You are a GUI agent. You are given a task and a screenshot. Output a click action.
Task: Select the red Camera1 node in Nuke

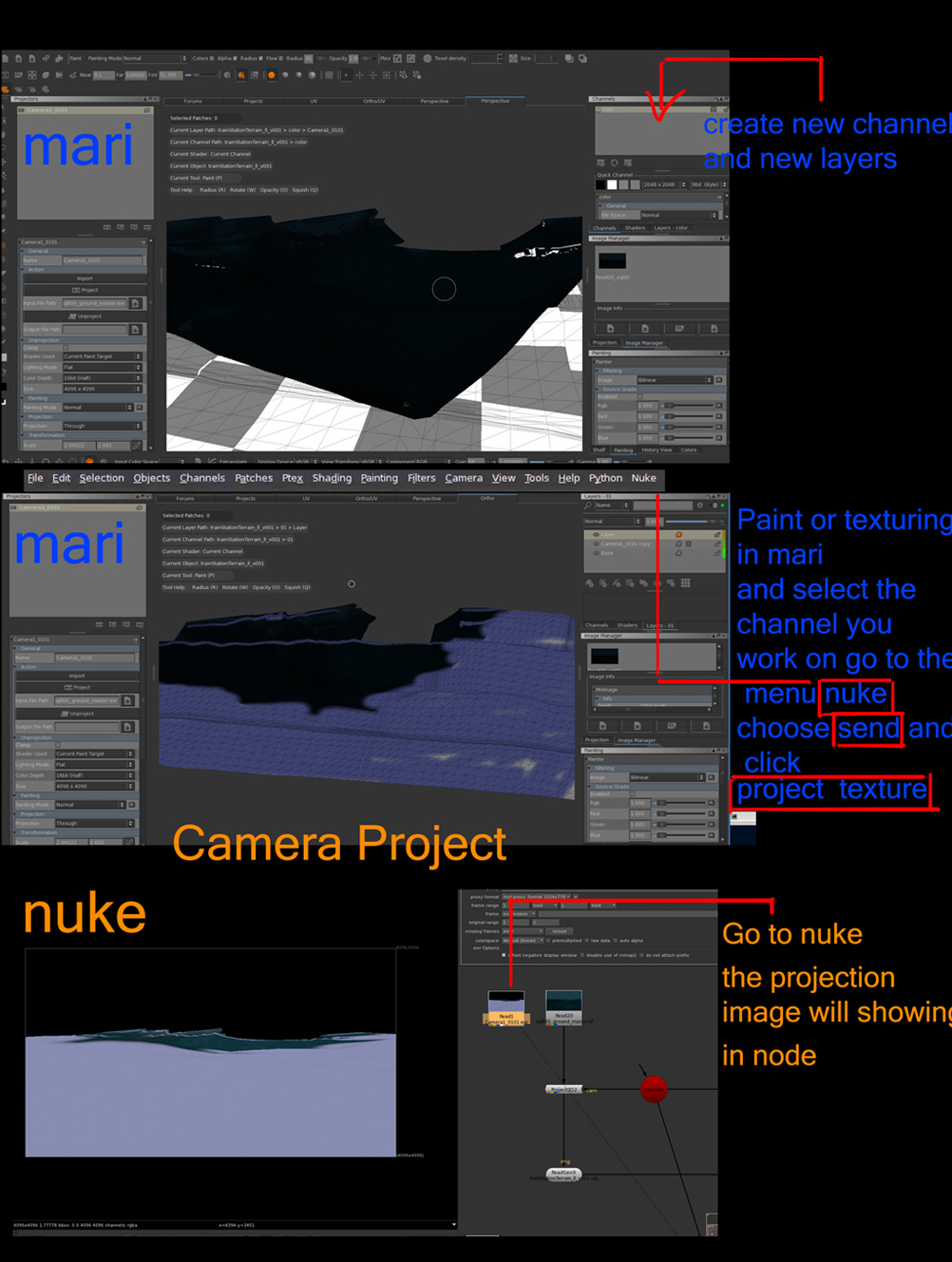tap(654, 1089)
